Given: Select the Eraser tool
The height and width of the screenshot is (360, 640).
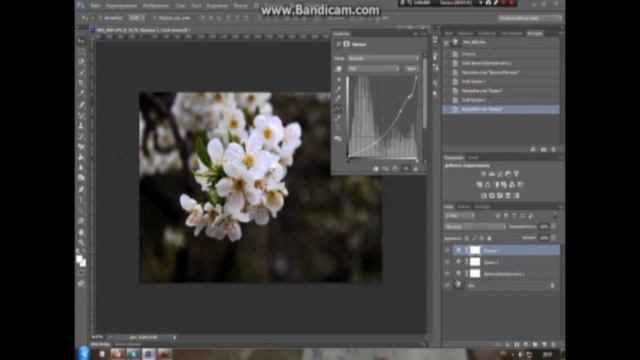Looking at the screenshot, I should pos(81,147).
